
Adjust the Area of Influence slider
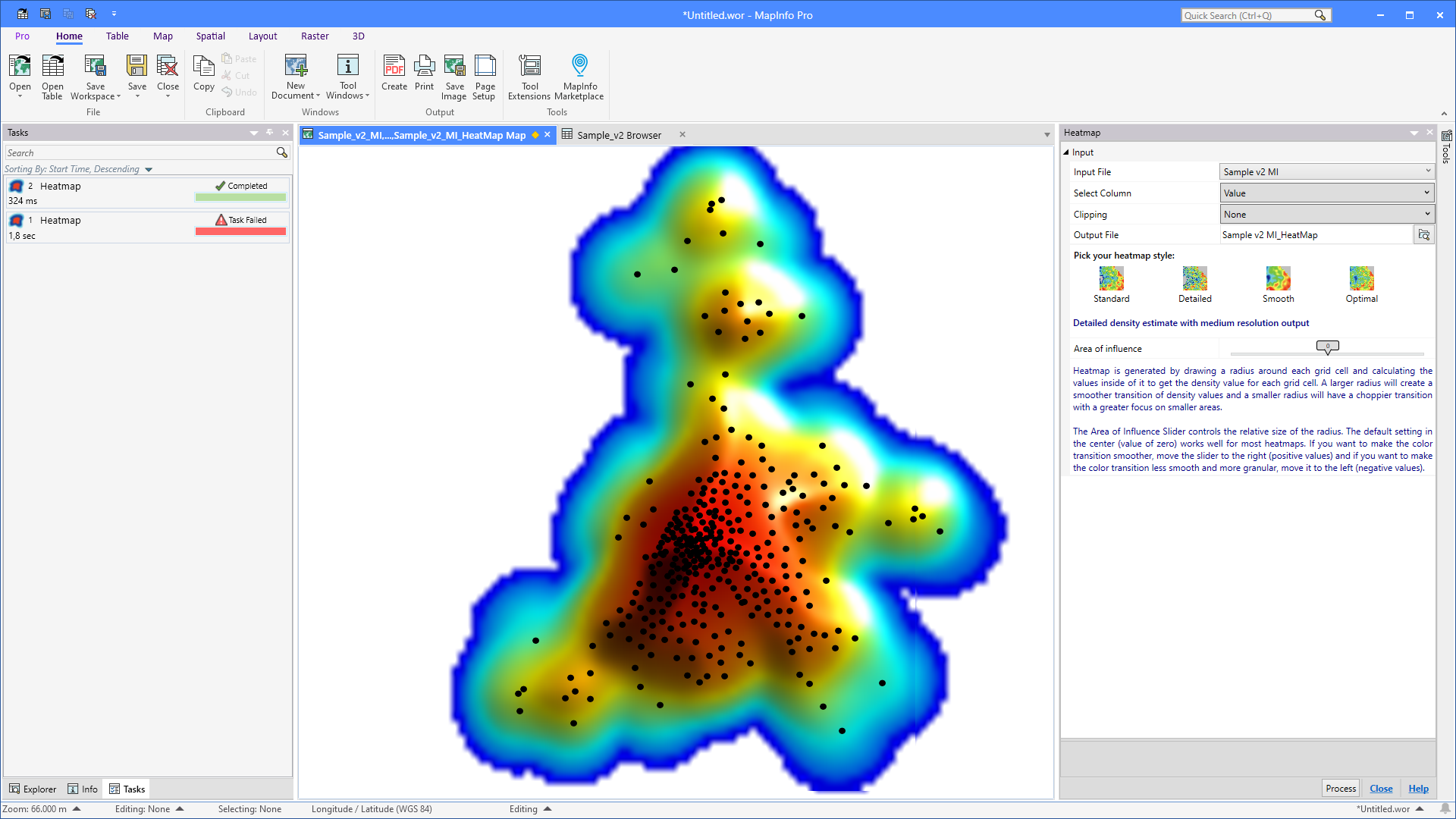pos(1326,347)
